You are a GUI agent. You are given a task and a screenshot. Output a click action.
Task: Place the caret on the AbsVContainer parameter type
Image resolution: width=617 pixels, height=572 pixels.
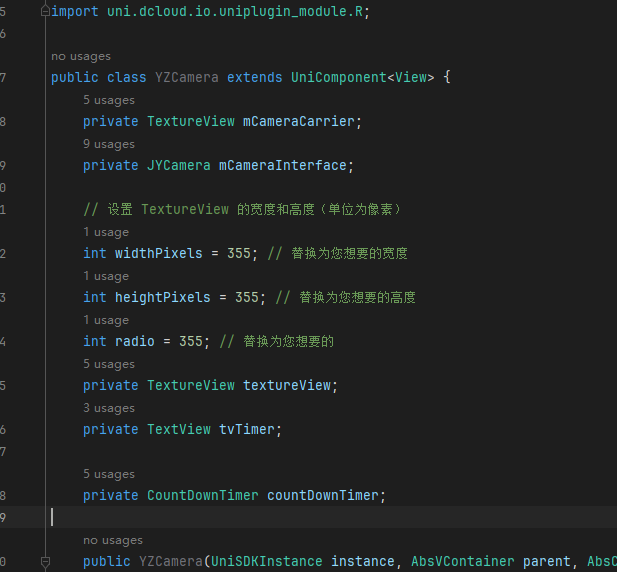click(x=463, y=561)
